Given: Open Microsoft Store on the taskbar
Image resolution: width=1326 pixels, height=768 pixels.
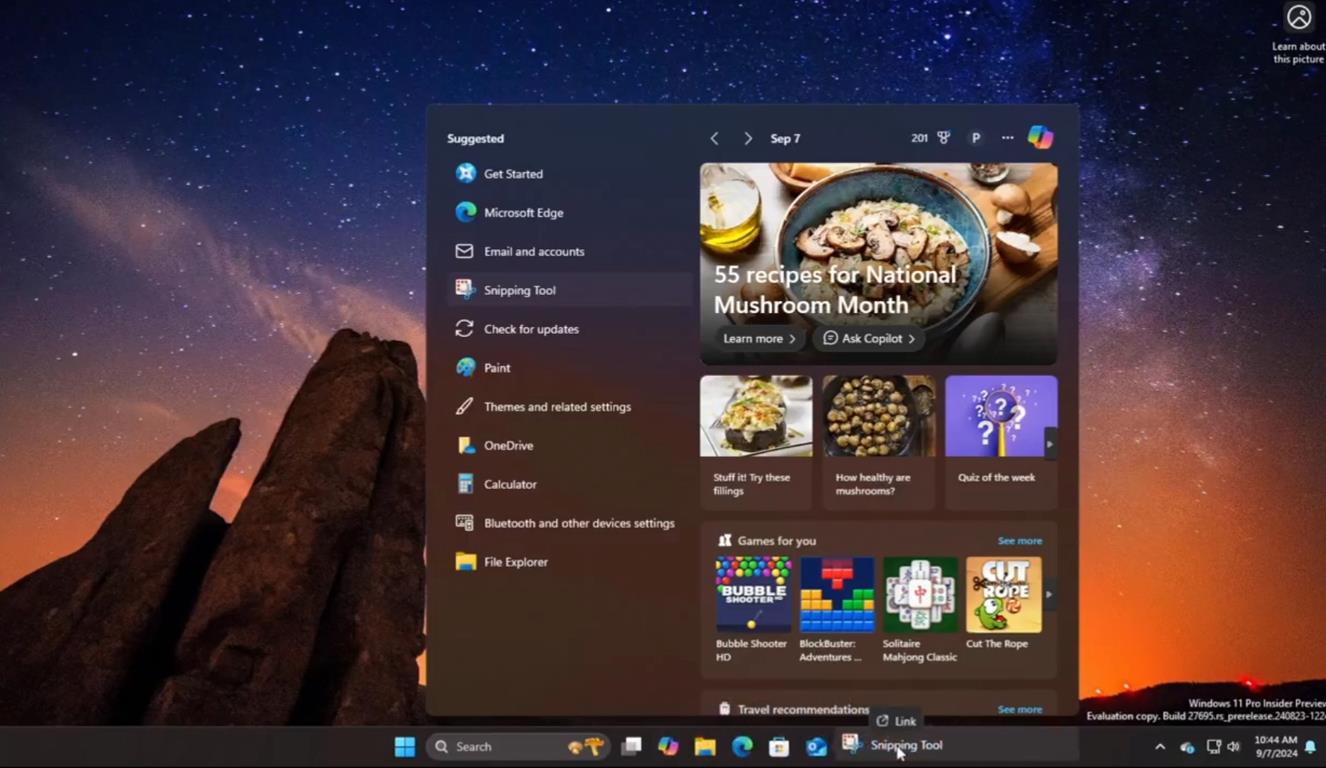Looking at the screenshot, I should pyautogui.click(x=779, y=746).
